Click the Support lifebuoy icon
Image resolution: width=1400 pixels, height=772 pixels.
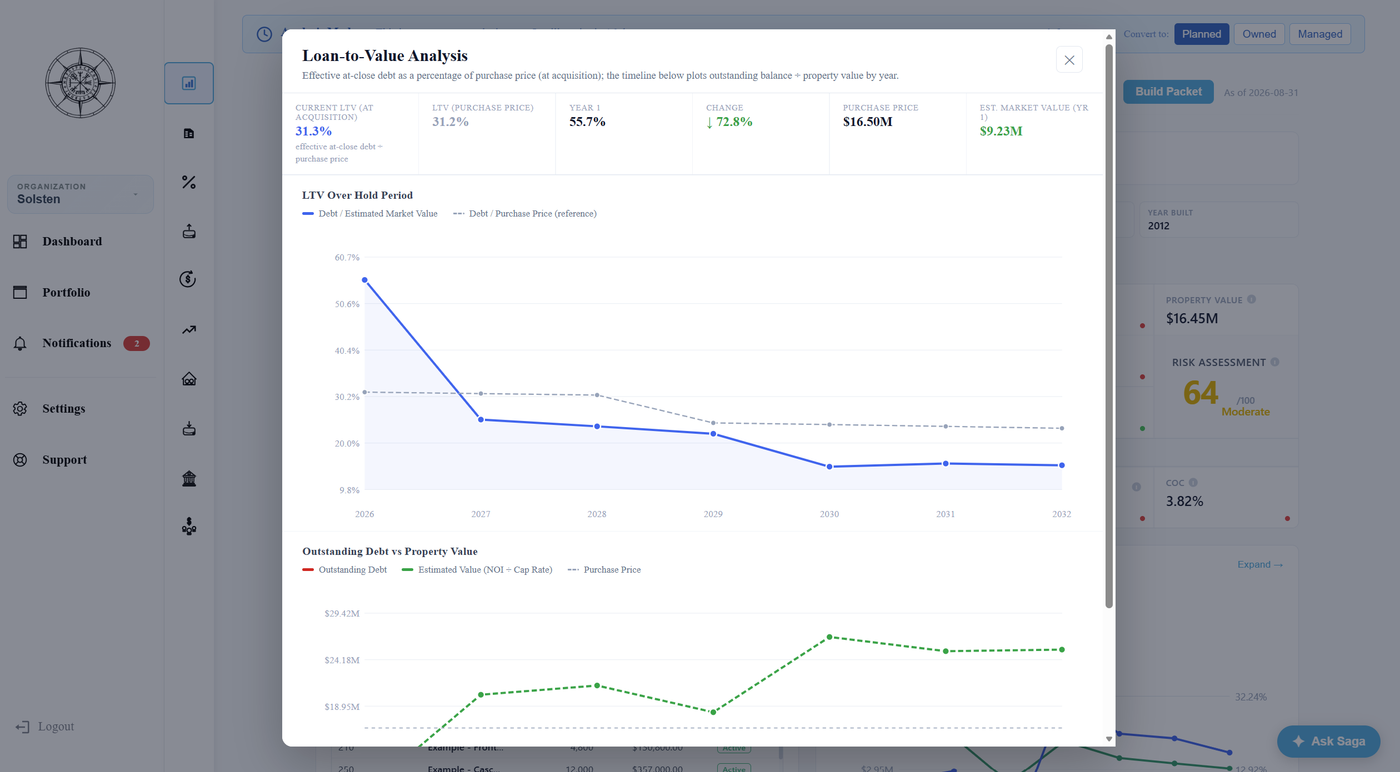pyautogui.click(x=20, y=460)
